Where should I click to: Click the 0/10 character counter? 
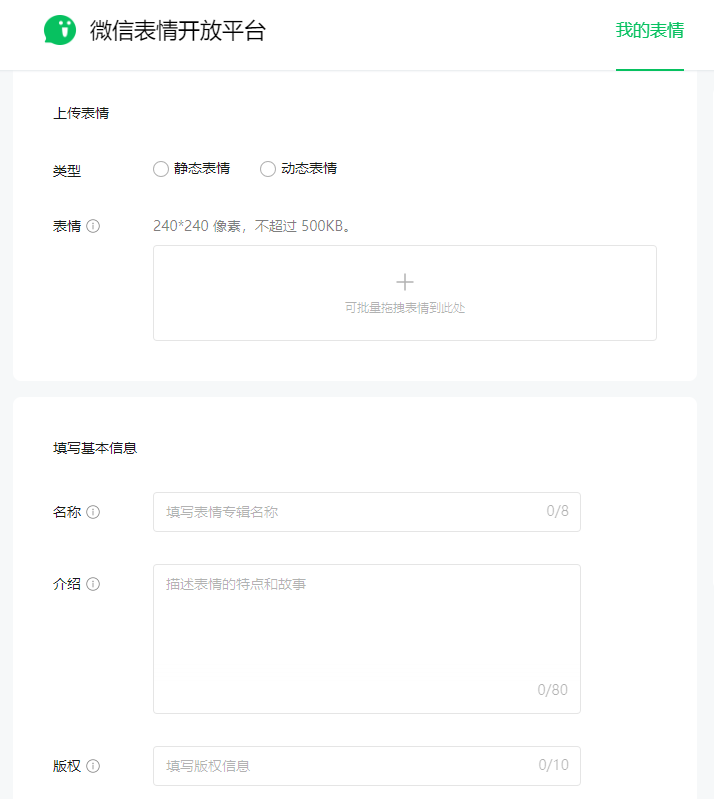tap(553, 765)
